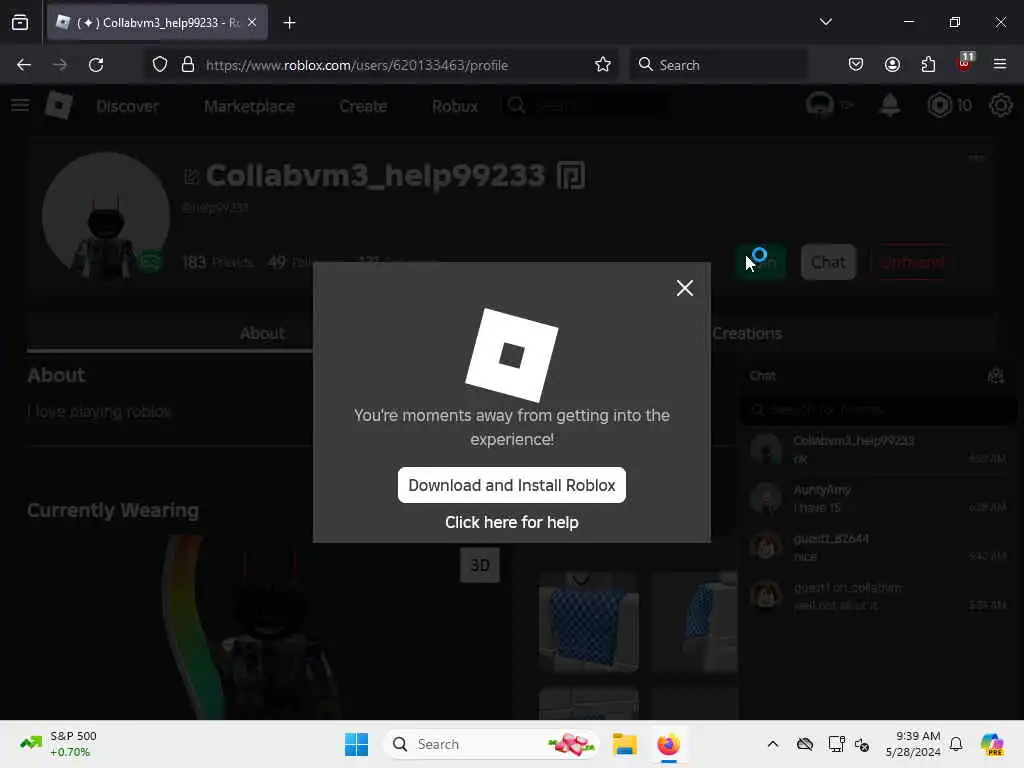Open the chat group create icon
This screenshot has width=1024, height=768.
[995, 376]
